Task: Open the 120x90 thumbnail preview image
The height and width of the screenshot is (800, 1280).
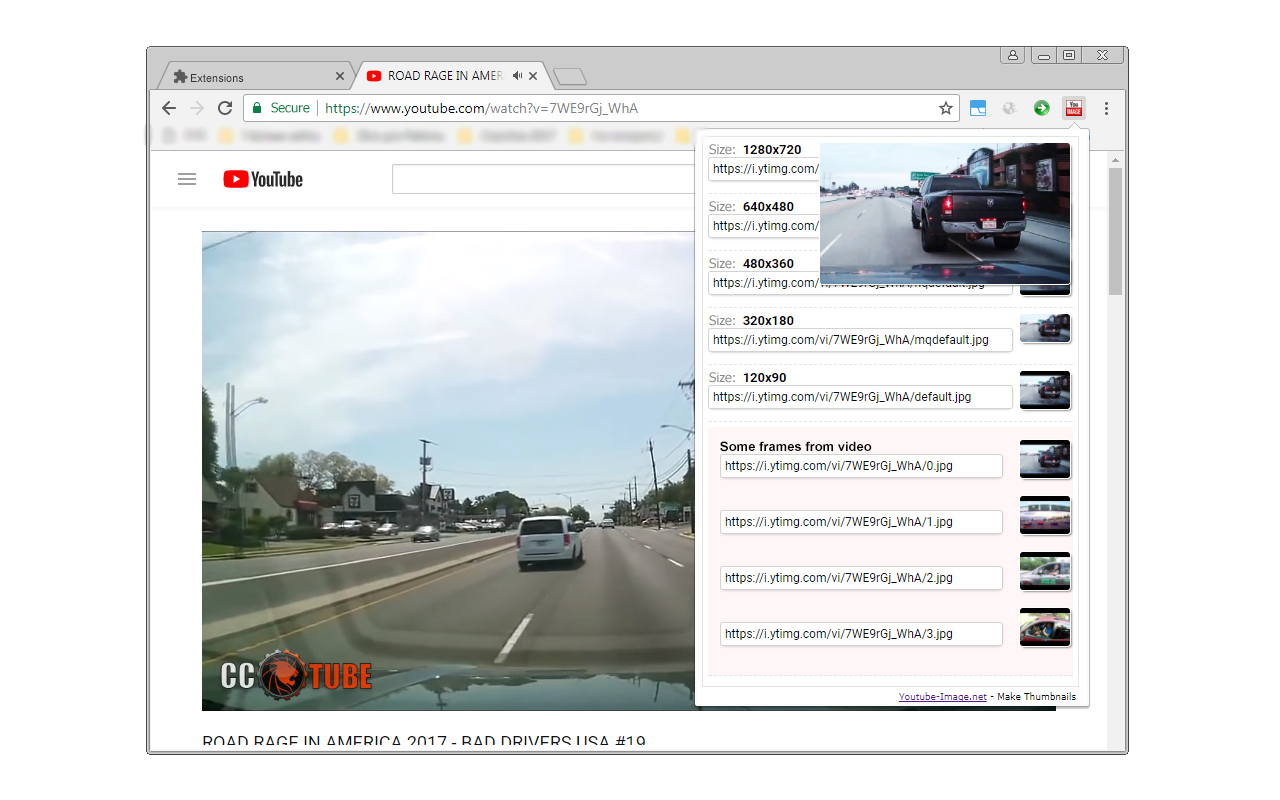Action: [1045, 390]
